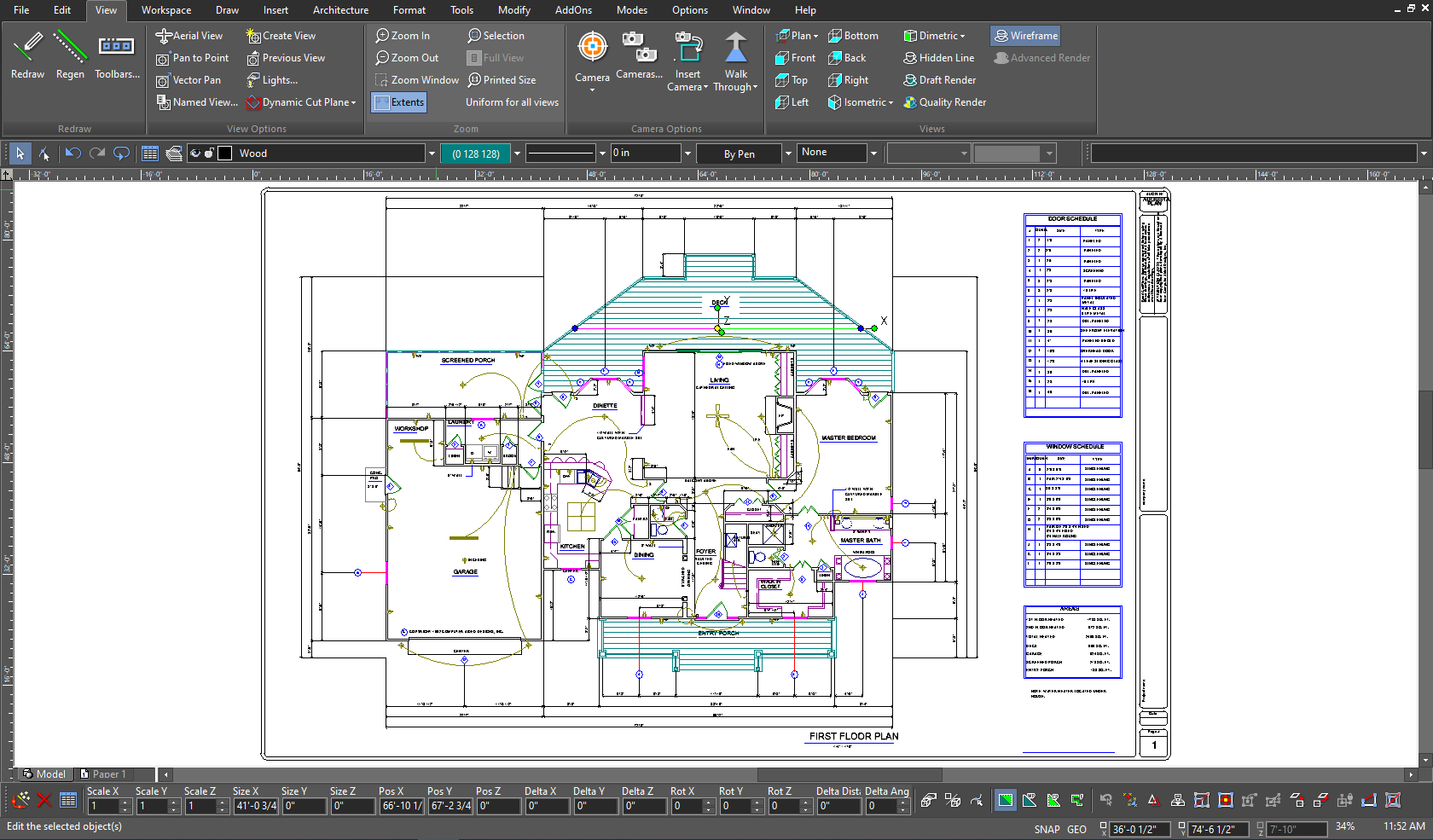Click the Redraw tool icon
This screenshot has width=1433, height=840.
[x=27, y=47]
